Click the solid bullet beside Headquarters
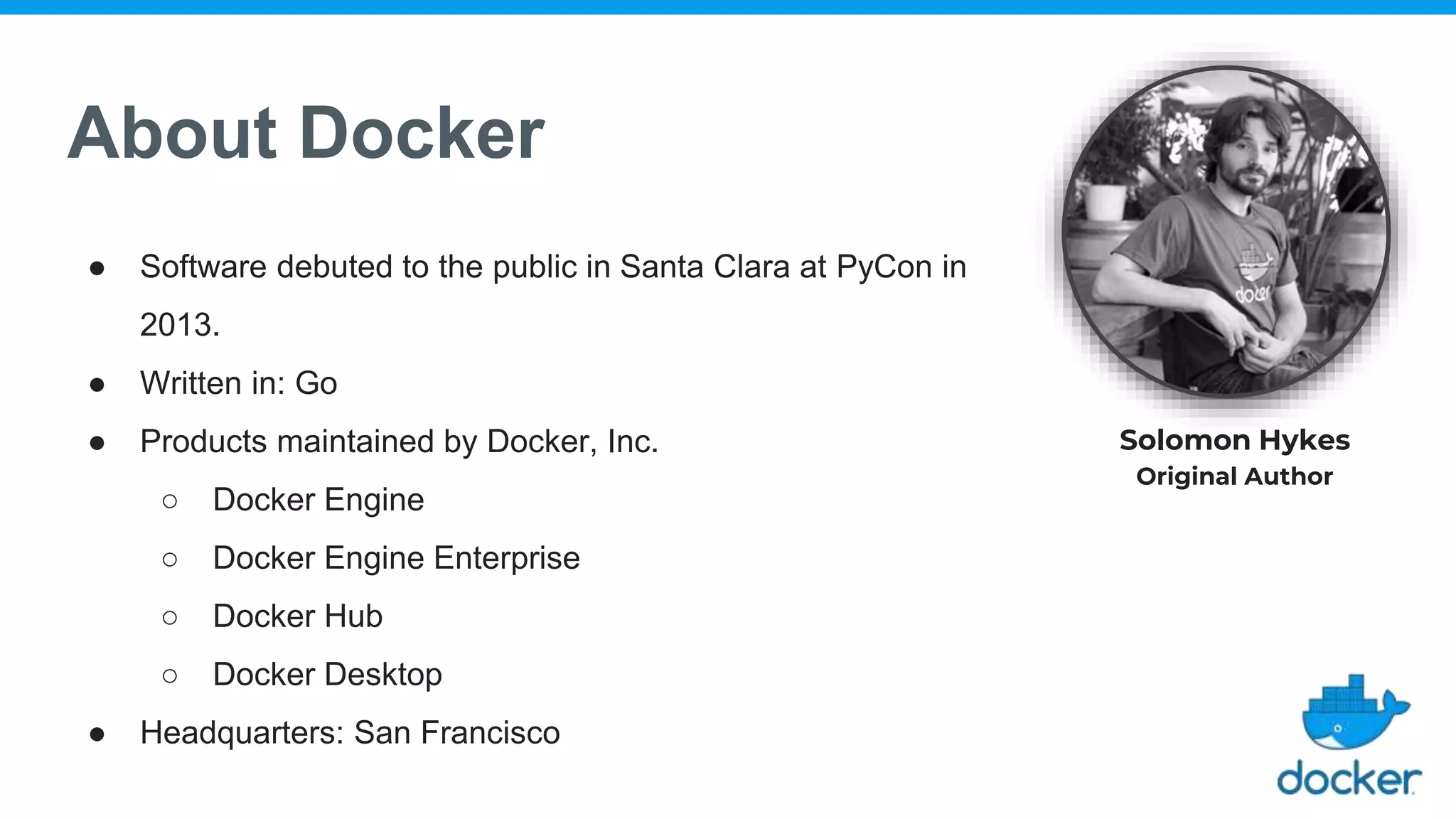The height and width of the screenshot is (819, 1456). (x=97, y=734)
